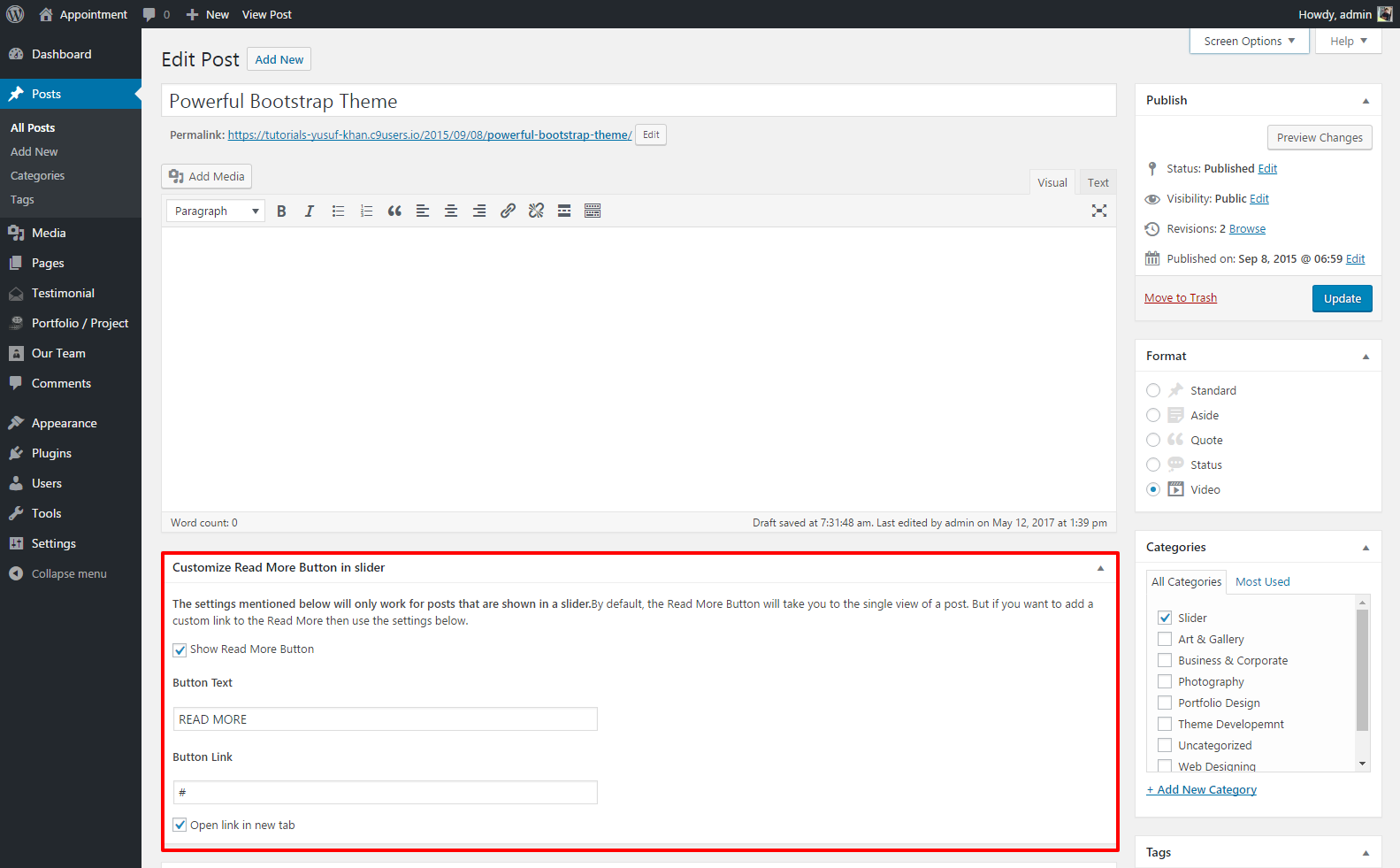This screenshot has width=1400, height=868.
Task: Toggle the toolbar kitchen sink icon
Action: click(593, 211)
